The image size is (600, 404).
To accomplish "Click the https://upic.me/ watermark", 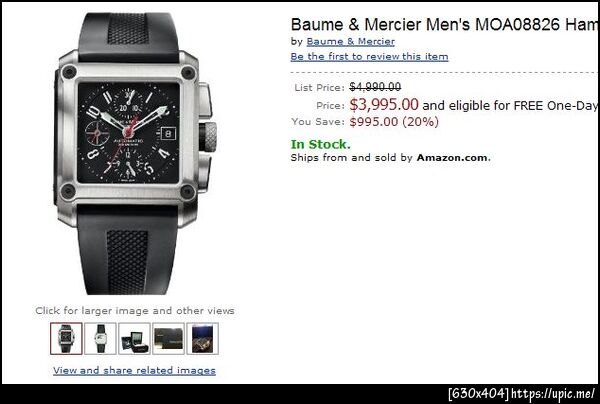I will 553,393.
